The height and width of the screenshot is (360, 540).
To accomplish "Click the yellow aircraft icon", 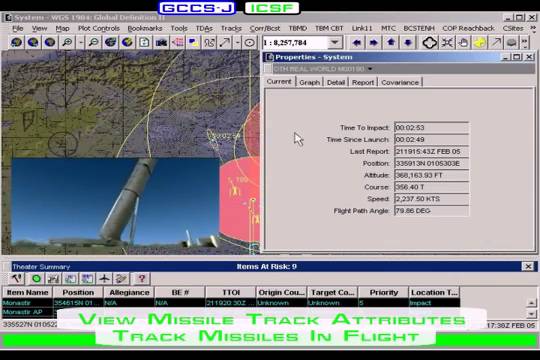I will pyautogui.click(x=479, y=42).
